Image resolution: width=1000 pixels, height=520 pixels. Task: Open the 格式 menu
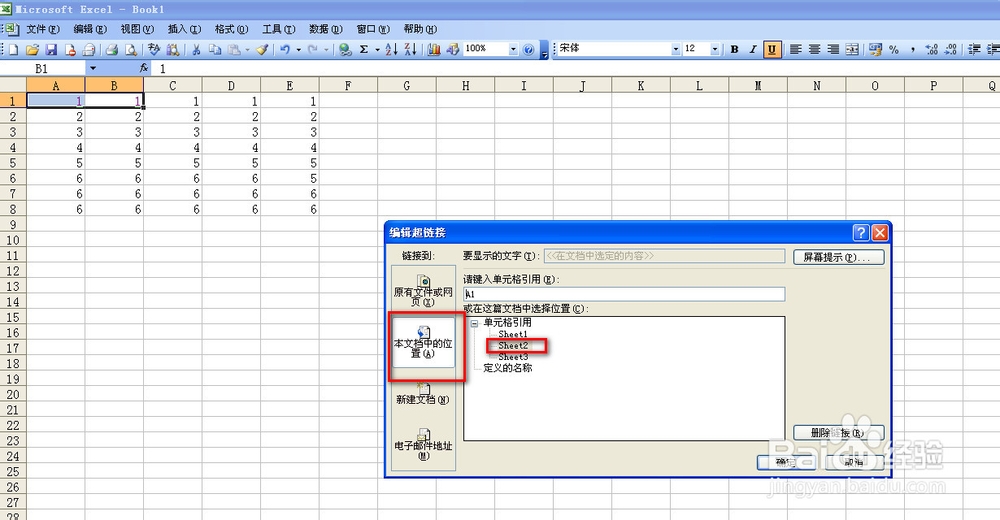coord(232,29)
